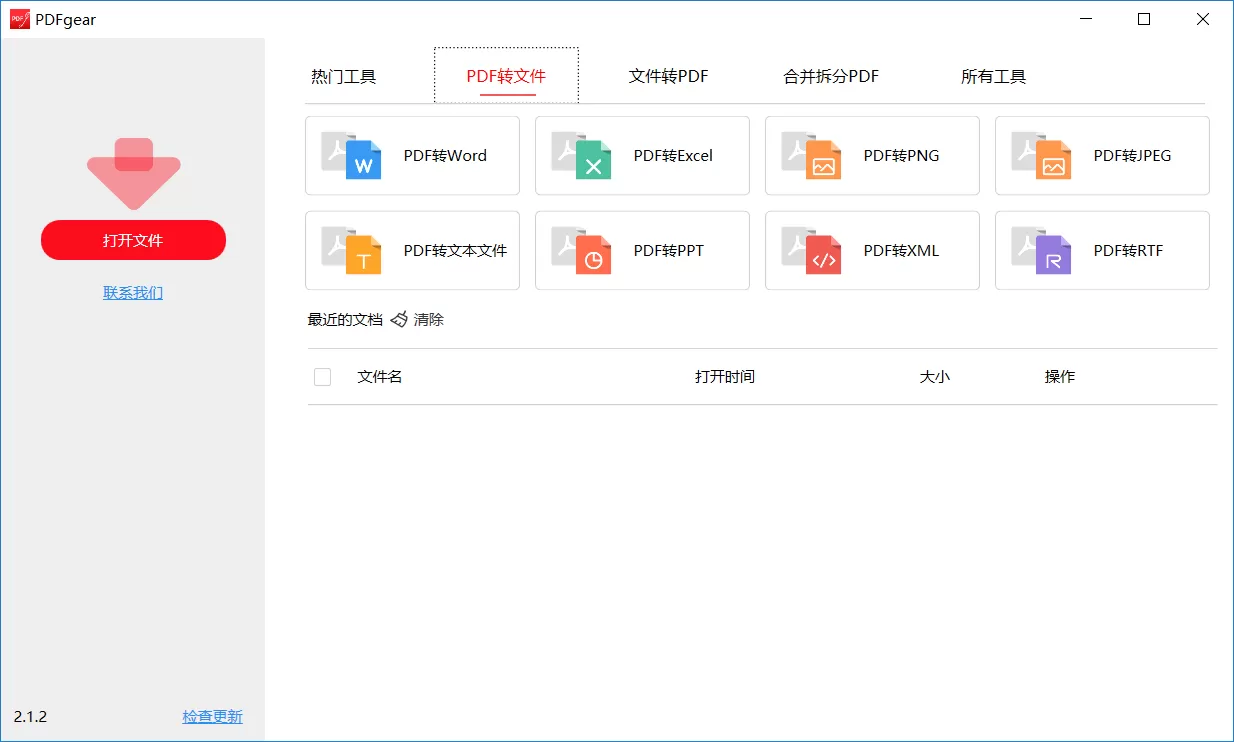Click the PDFgear logo icon
1234x742 pixels.
click(x=18, y=18)
